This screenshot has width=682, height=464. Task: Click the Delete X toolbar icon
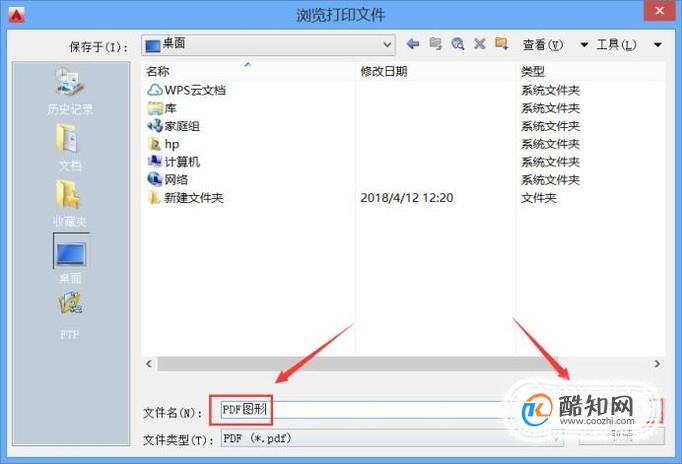(x=480, y=43)
